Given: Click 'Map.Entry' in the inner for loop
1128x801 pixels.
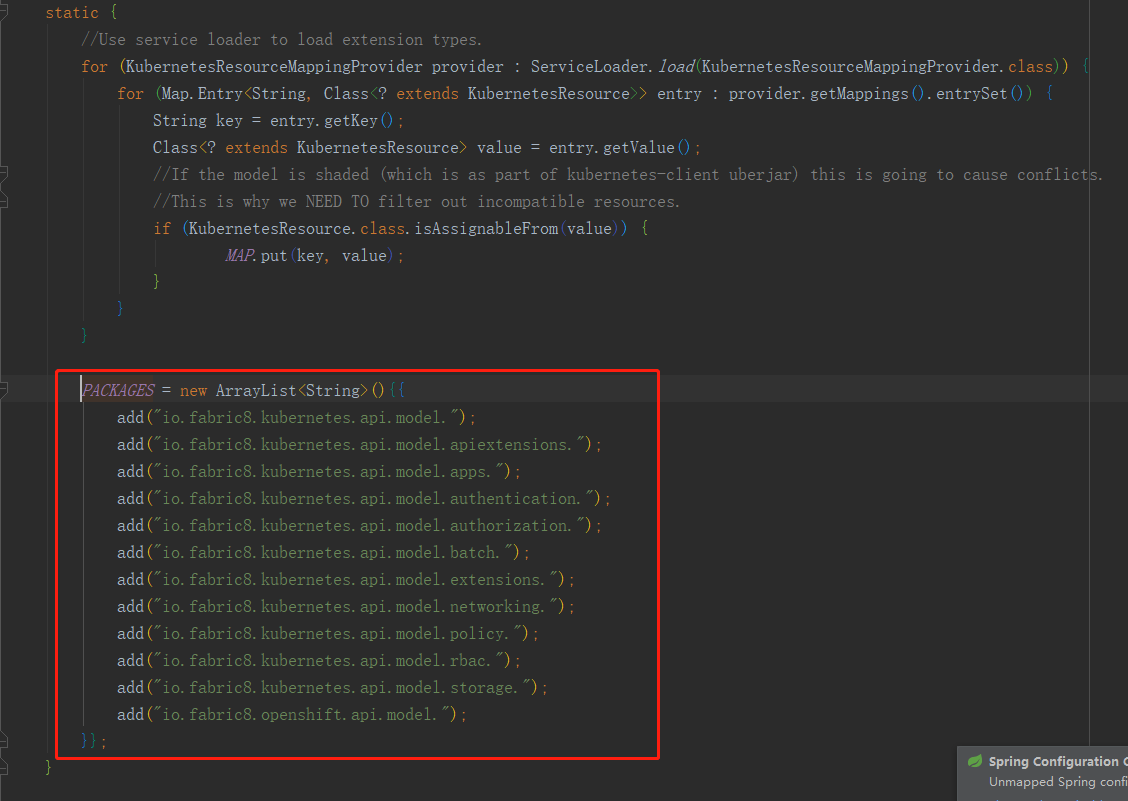Looking at the screenshot, I should click(202, 94).
